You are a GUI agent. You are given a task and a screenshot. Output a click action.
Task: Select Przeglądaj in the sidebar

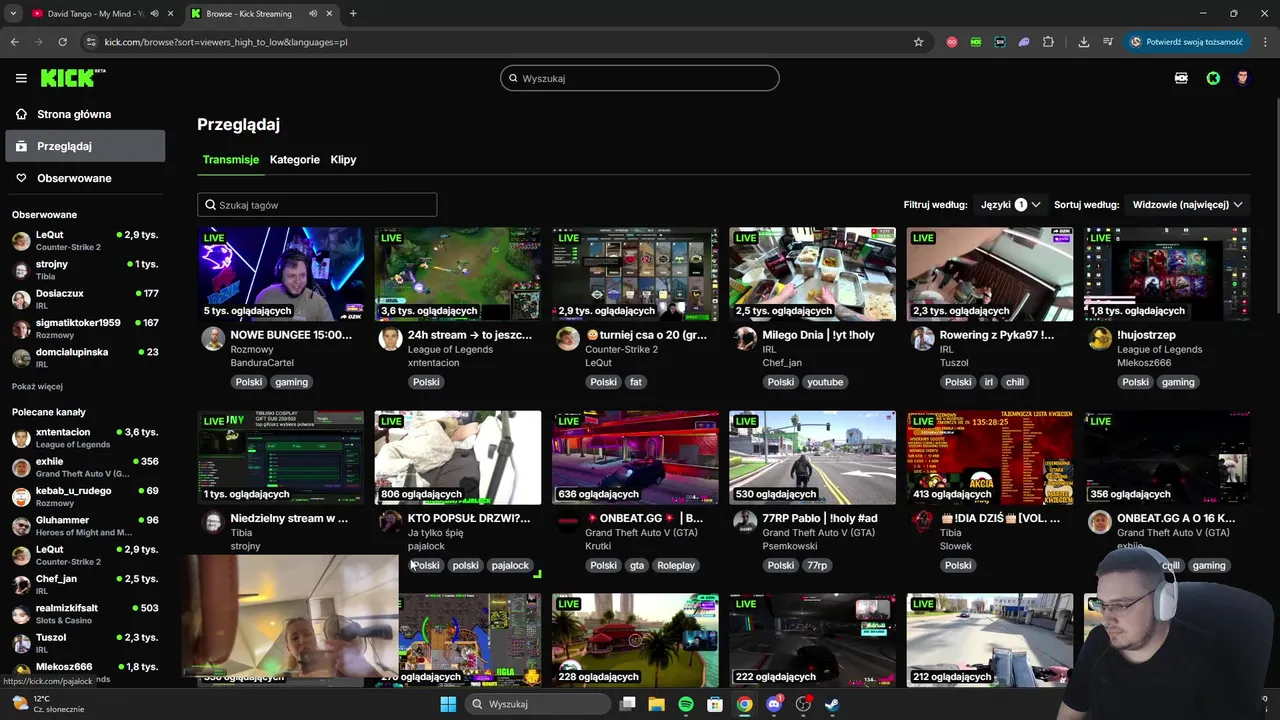(x=85, y=146)
